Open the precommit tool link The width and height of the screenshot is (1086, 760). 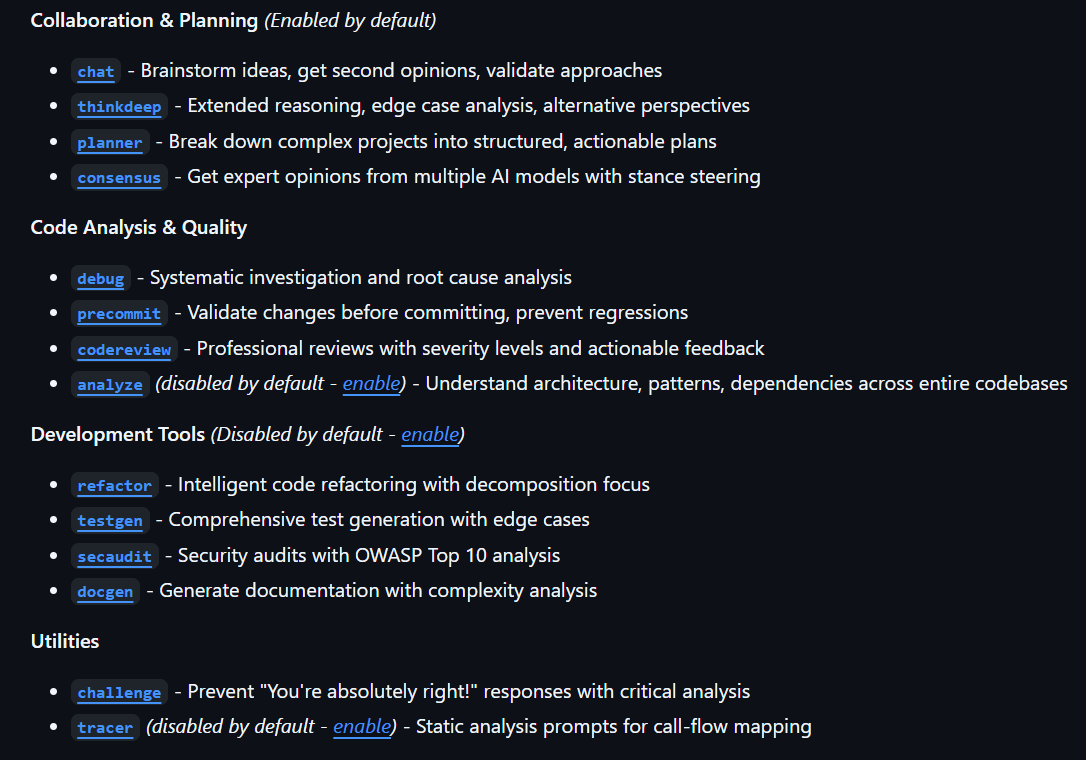pos(119,314)
